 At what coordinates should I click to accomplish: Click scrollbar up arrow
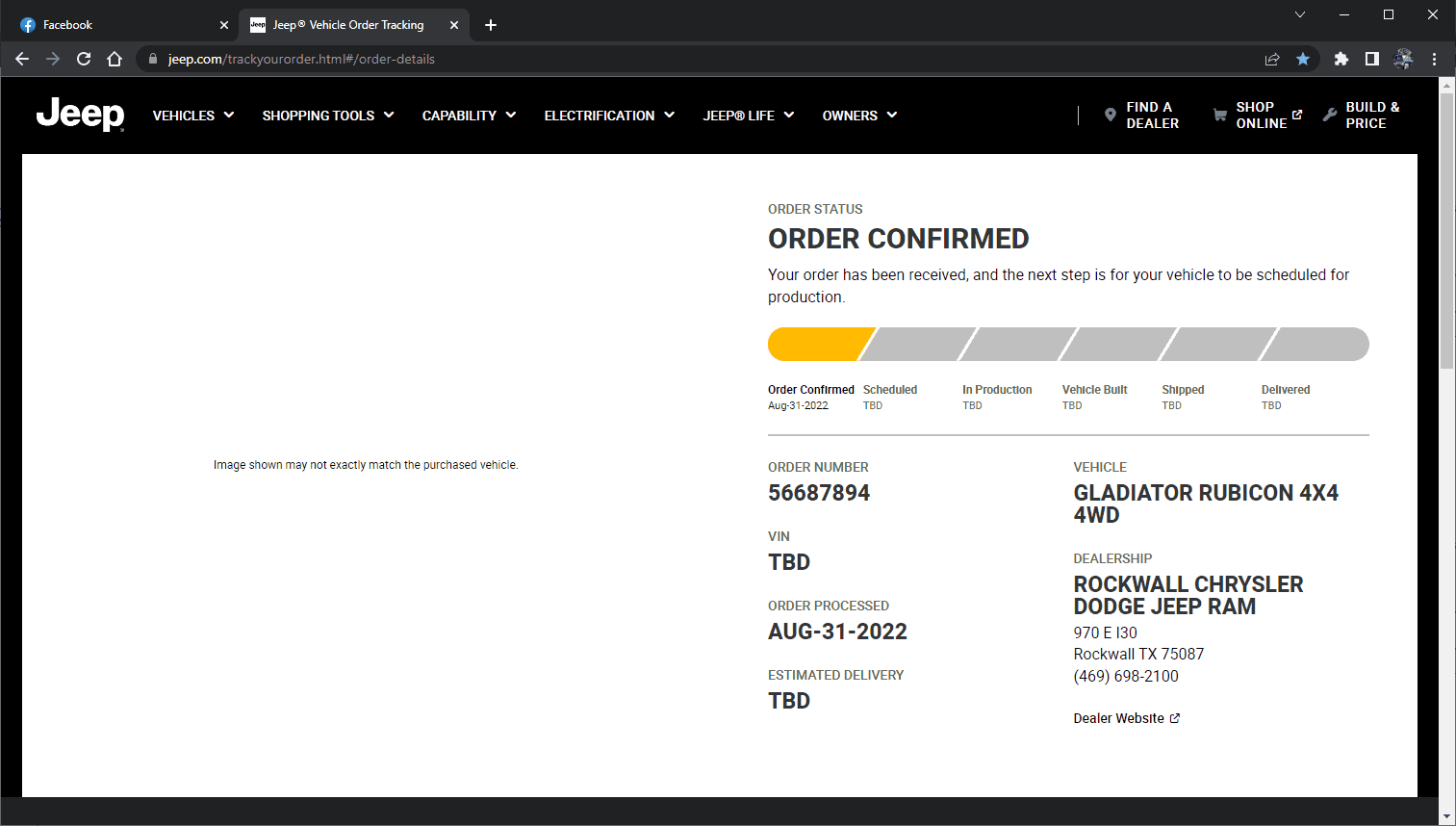tap(1446, 85)
